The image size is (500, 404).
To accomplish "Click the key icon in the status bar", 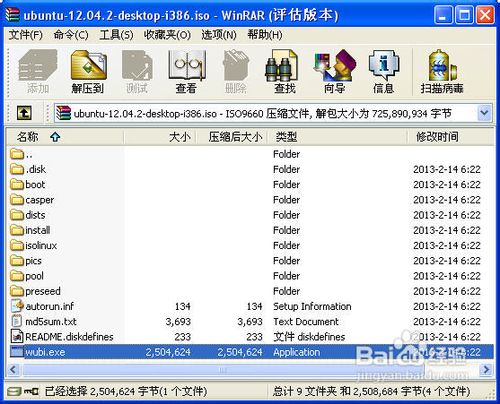I will pyautogui.click(x=31, y=391).
